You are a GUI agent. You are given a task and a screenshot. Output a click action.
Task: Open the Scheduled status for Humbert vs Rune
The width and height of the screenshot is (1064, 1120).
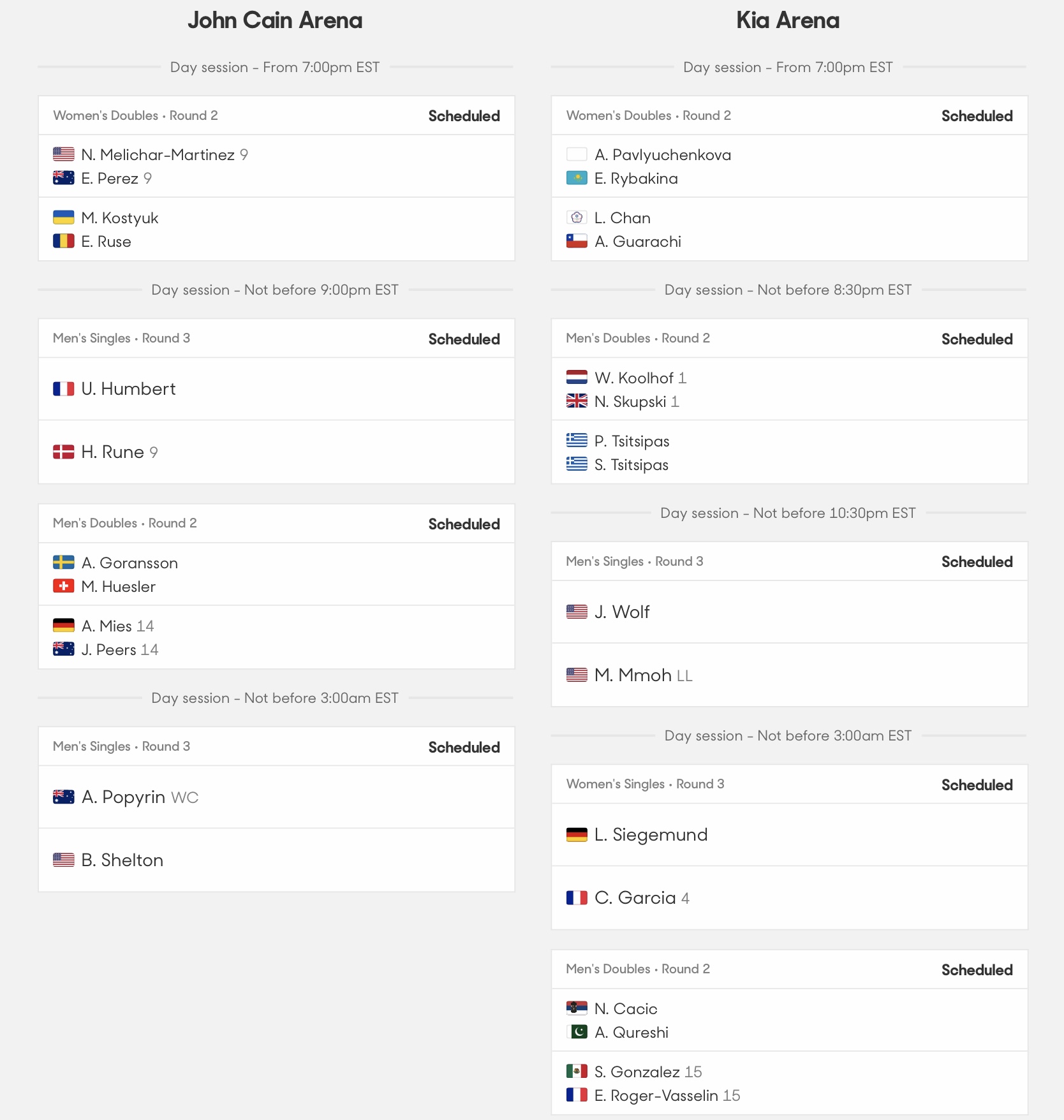pyautogui.click(x=464, y=339)
